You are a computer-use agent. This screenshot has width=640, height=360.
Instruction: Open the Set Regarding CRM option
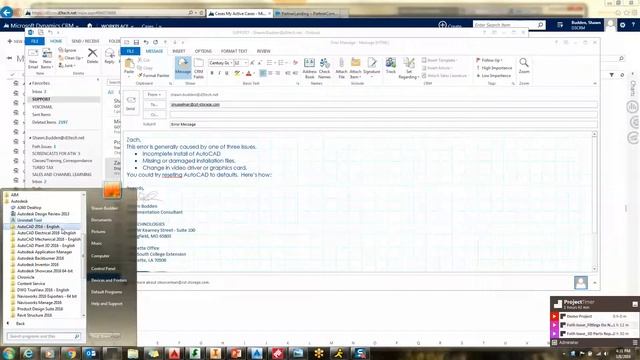(x=409, y=68)
